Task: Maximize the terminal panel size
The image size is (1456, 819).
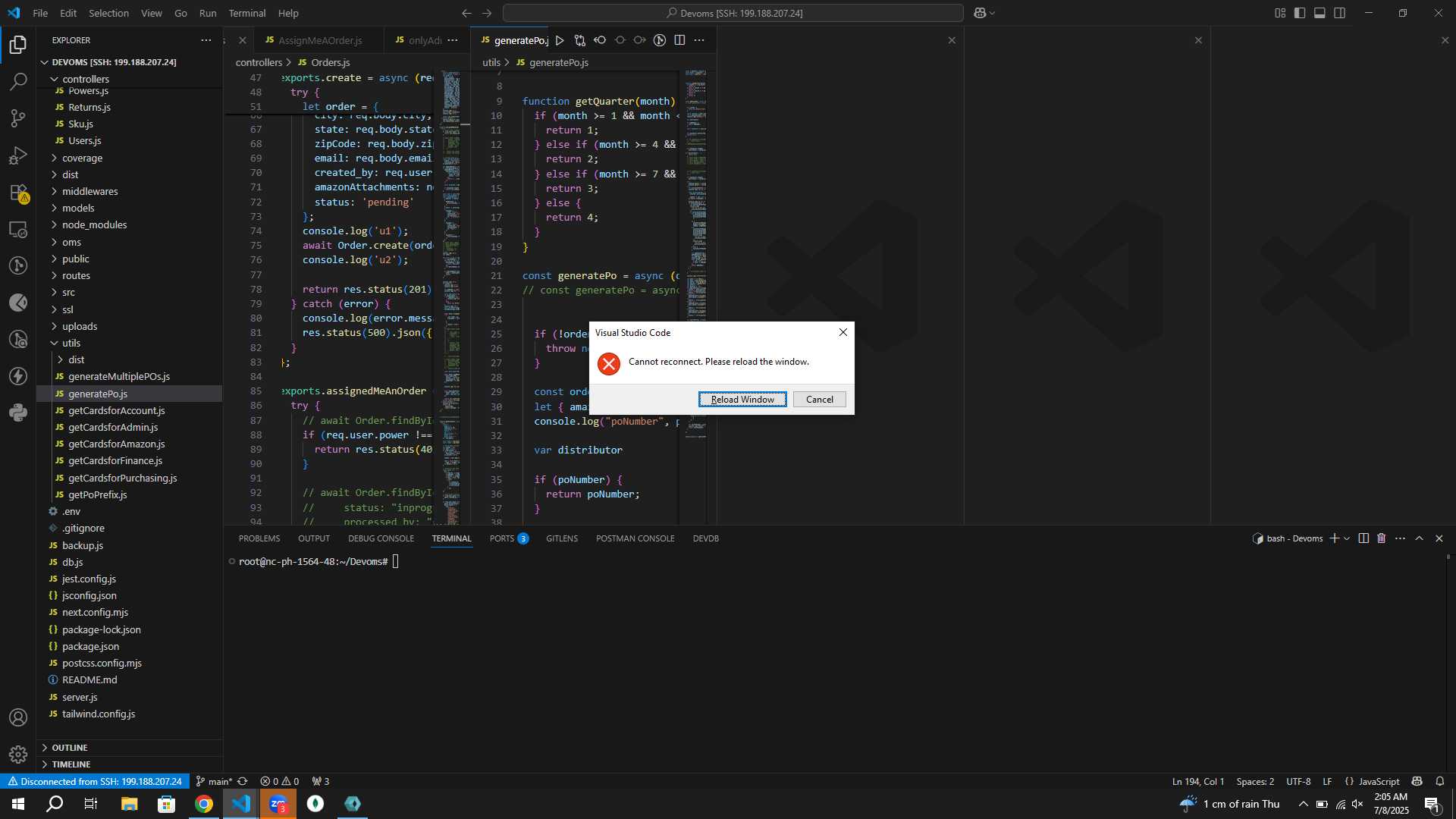Action: tap(1420, 538)
